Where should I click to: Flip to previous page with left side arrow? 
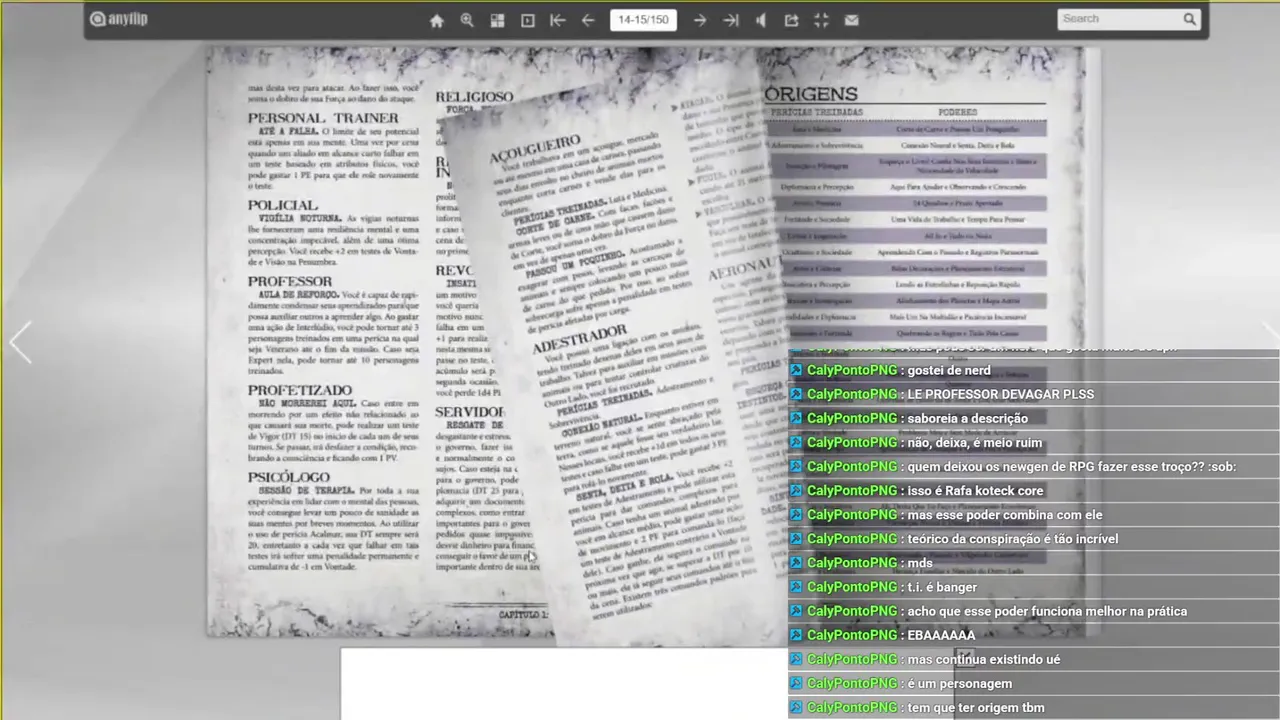(x=20, y=342)
